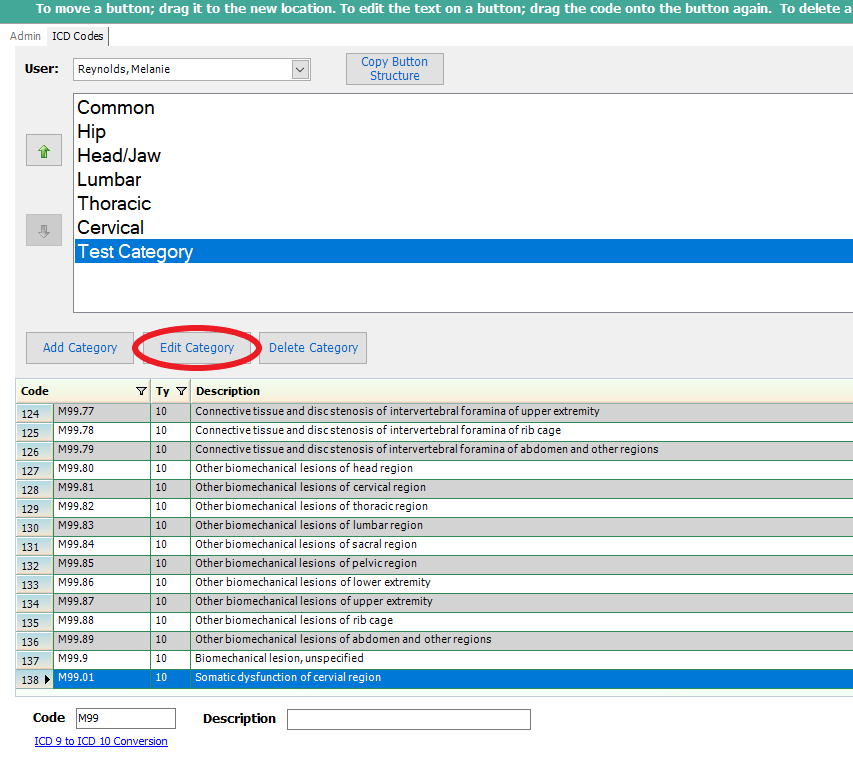This screenshot has width=853, height=762.
Task: Click the Copy Button Structure button
Action: (394, 69)
